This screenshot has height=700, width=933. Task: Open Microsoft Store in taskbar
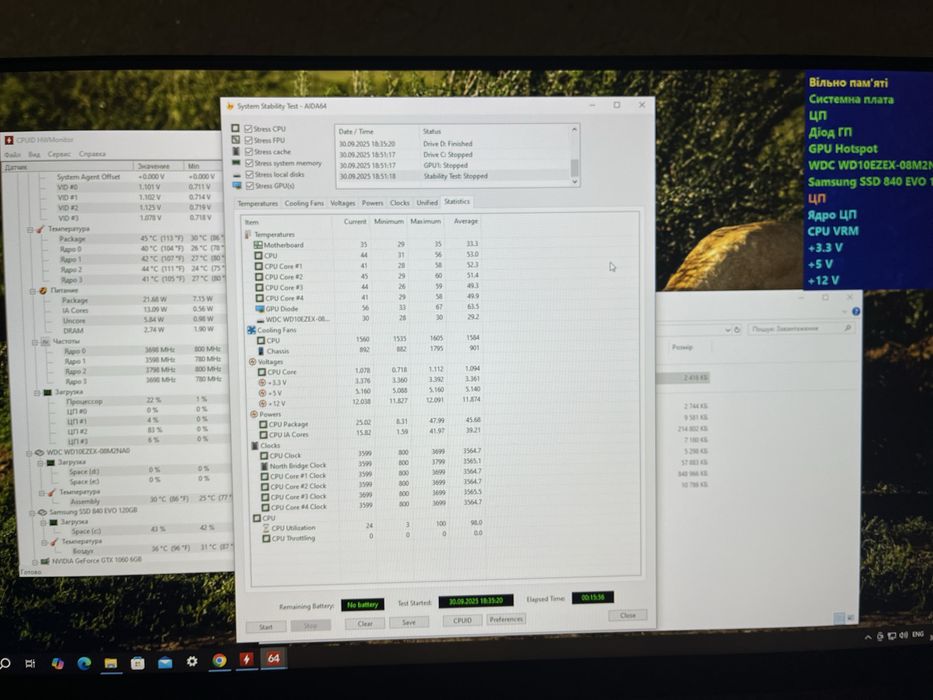pyautogui.click(x=137, y=662)
